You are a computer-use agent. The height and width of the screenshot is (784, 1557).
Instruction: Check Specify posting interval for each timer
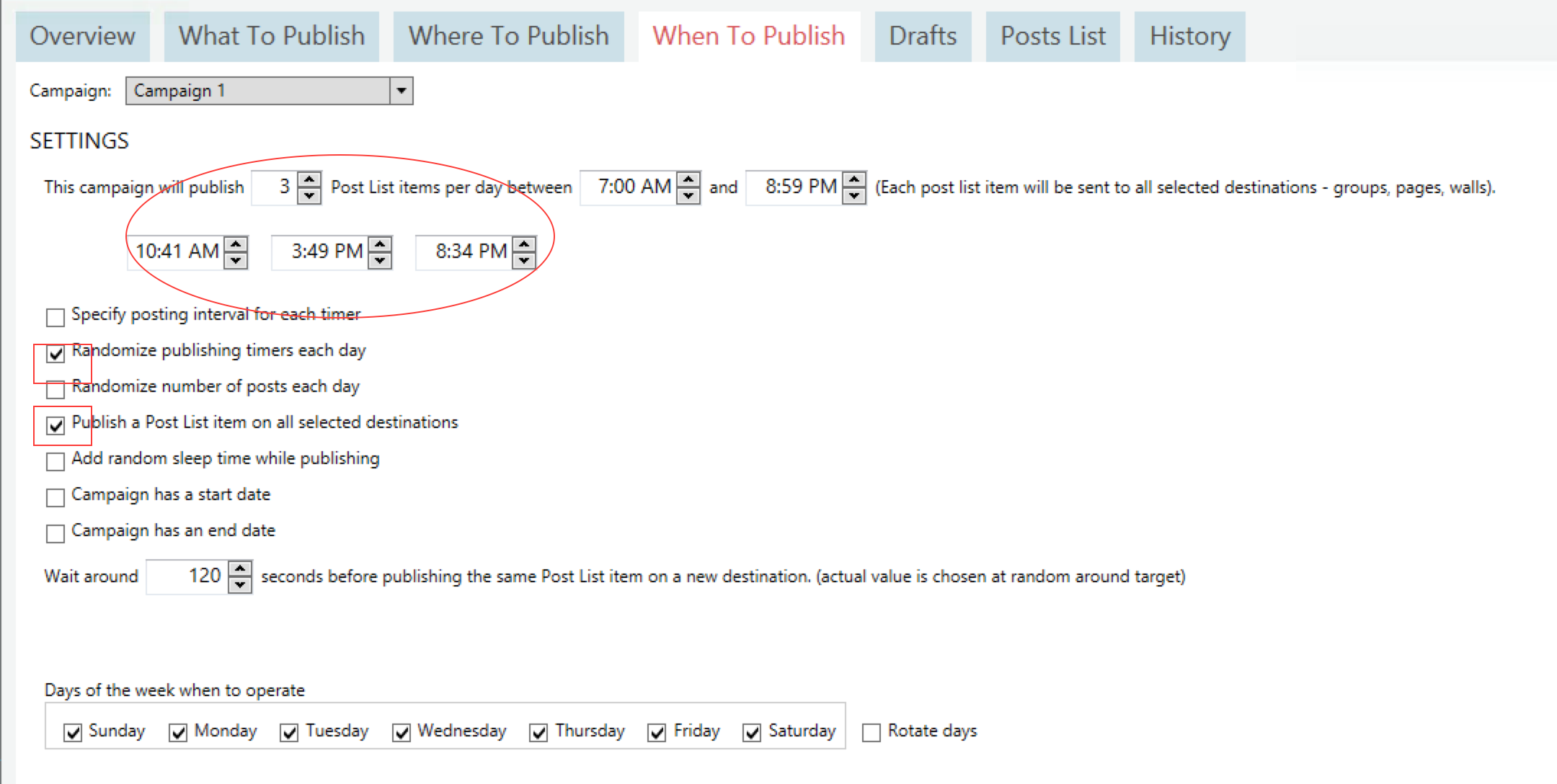56,317
